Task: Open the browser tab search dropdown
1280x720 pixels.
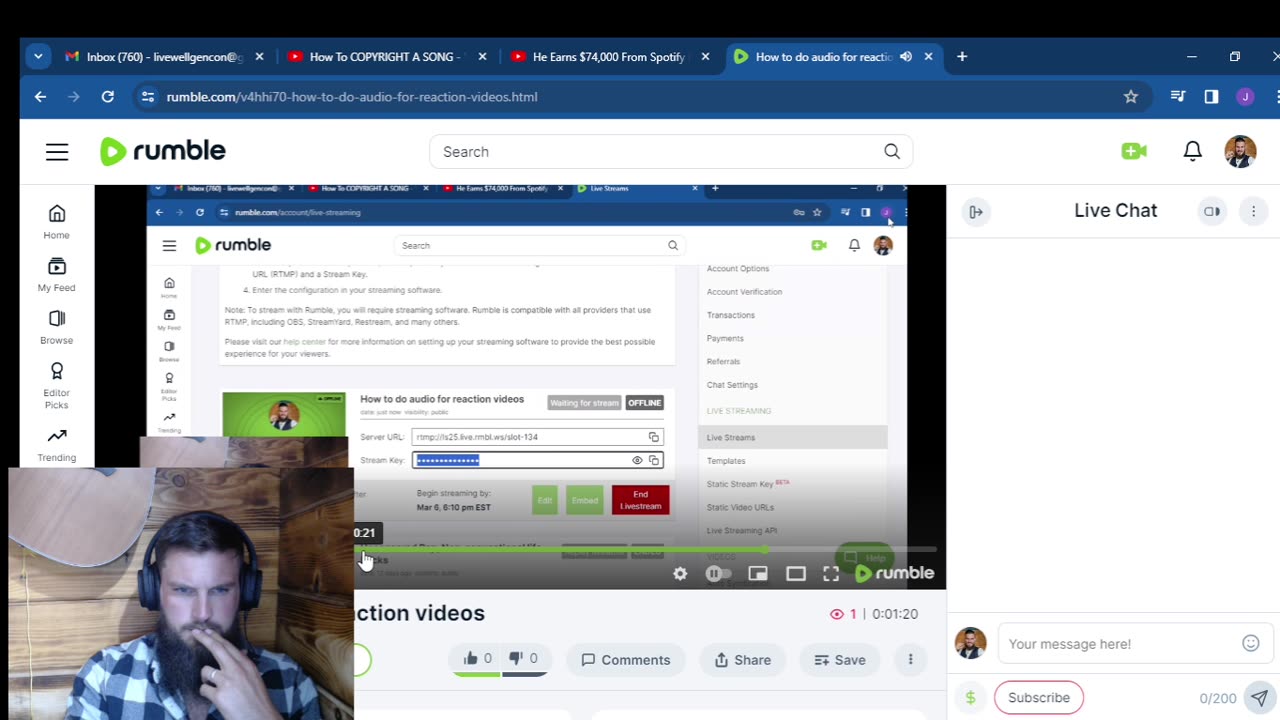Action: coord(38,57)
